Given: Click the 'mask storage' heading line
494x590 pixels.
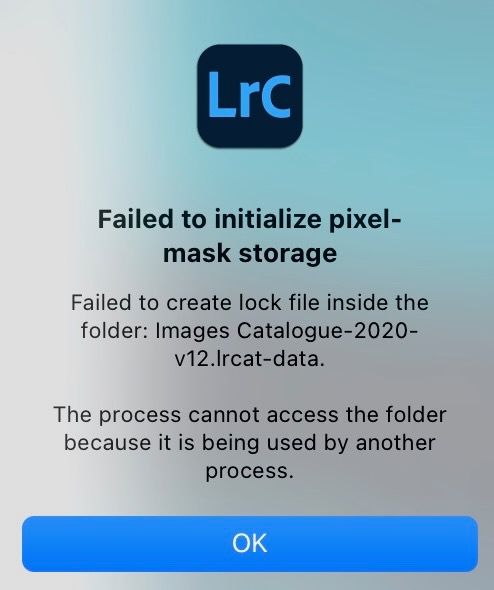Looking at the screenshot, I should coord(250,253).
